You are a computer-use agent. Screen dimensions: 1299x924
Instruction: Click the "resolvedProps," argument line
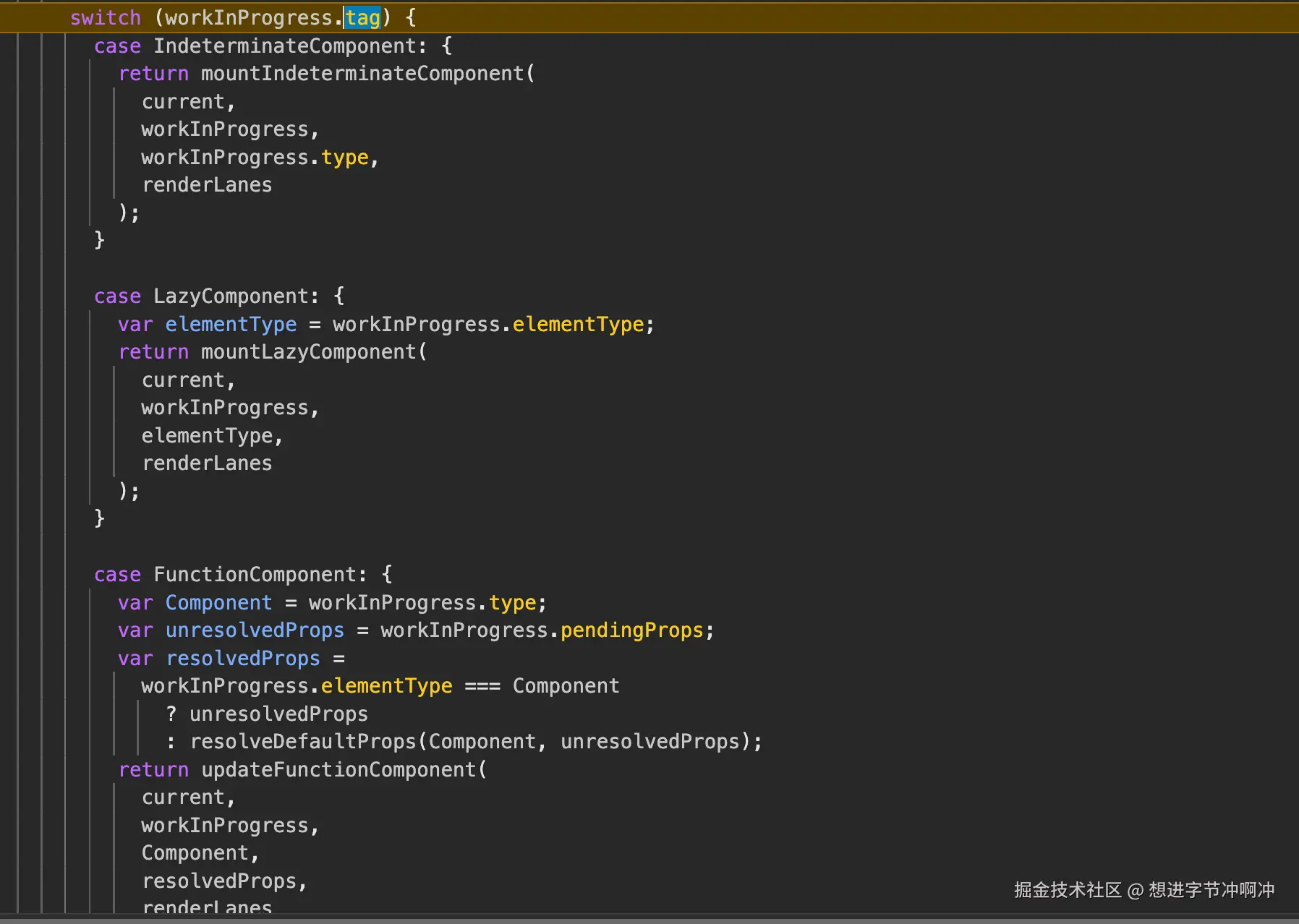coord(224,881)
